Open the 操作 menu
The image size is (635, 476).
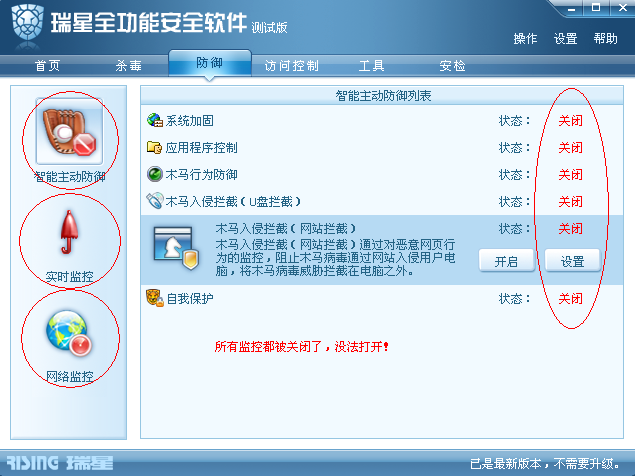coord(525,39)
